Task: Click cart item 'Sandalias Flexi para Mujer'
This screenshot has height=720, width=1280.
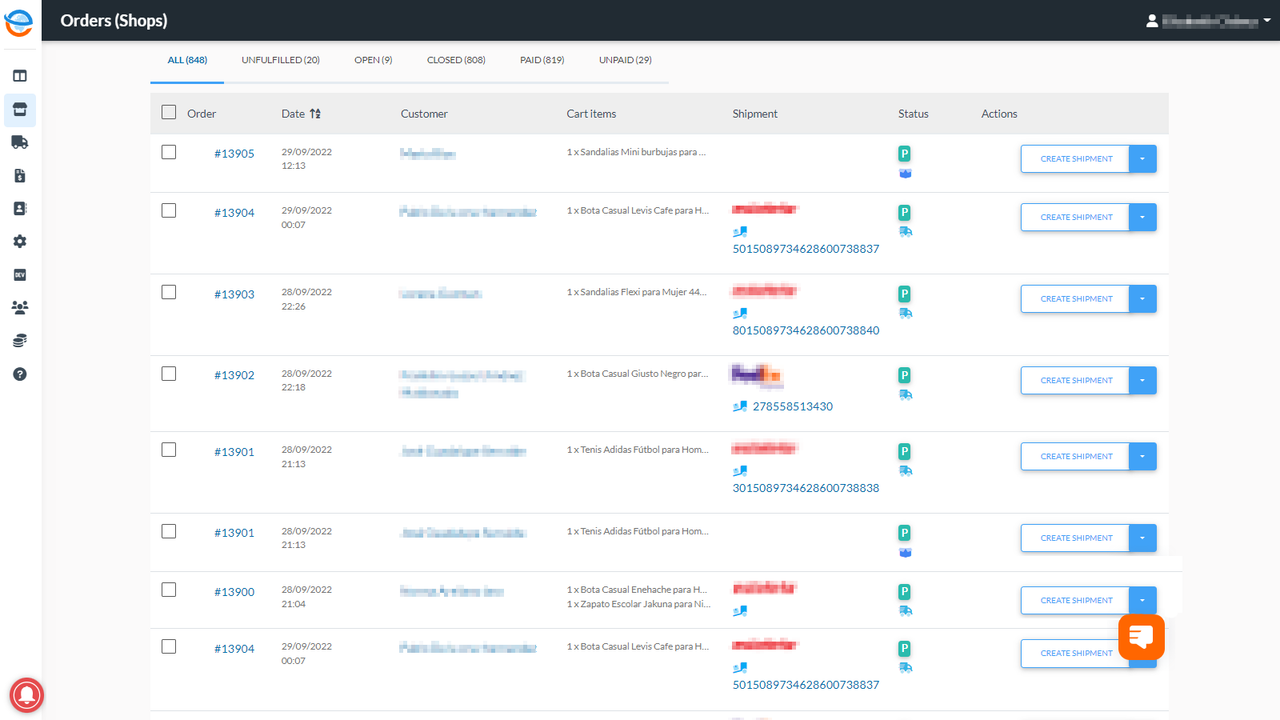Action: 638,292
